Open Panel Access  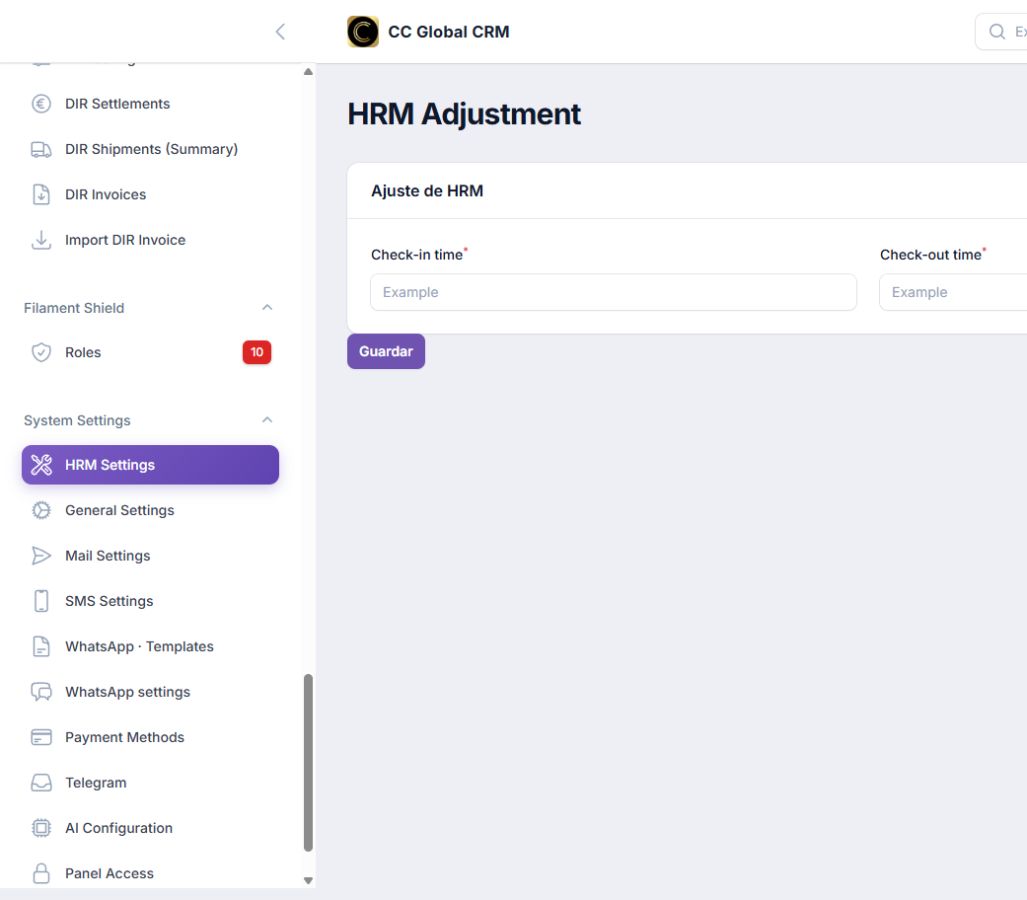click(x=150, y=873)
